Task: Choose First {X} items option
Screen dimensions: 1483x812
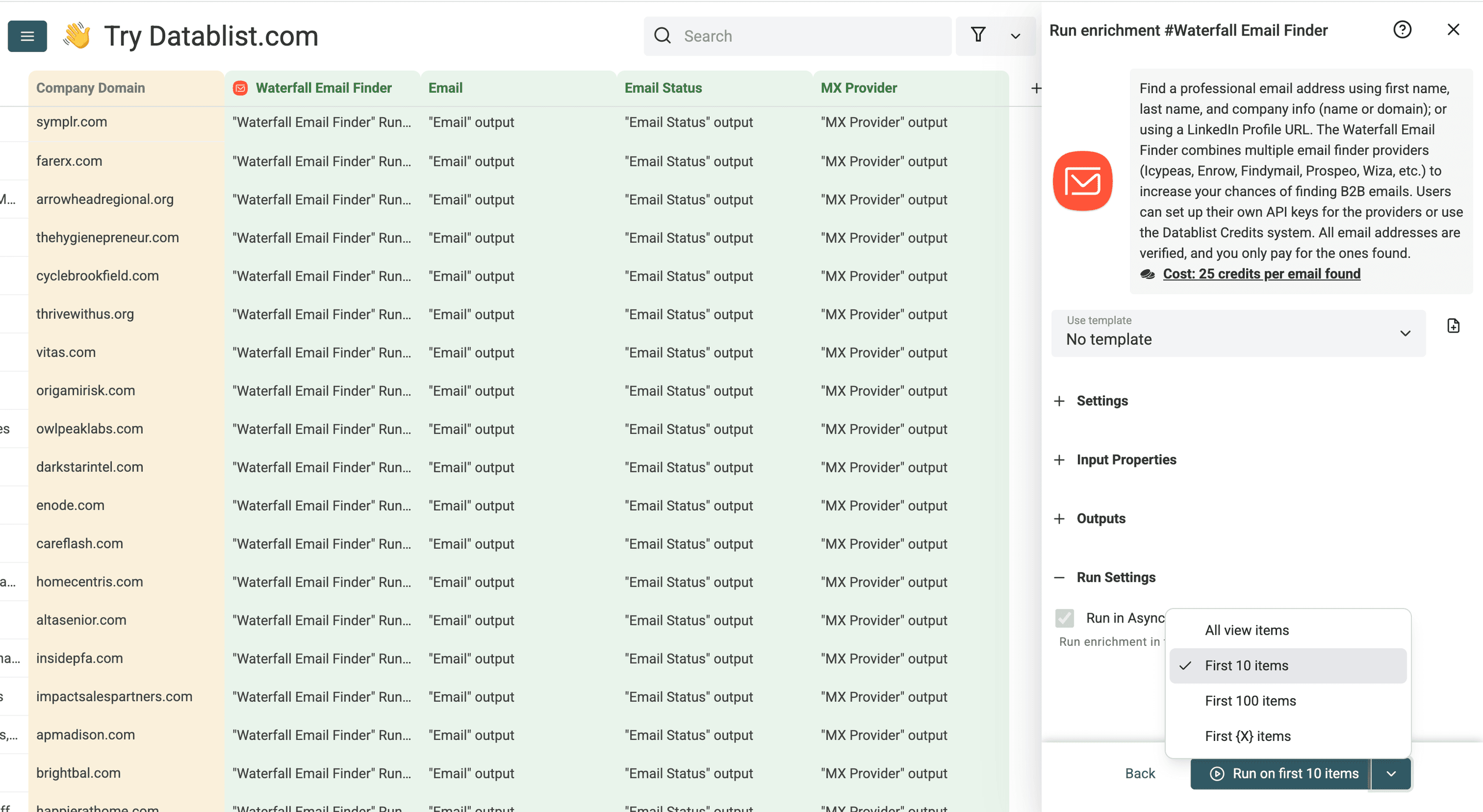Action: coord(1288,736)
